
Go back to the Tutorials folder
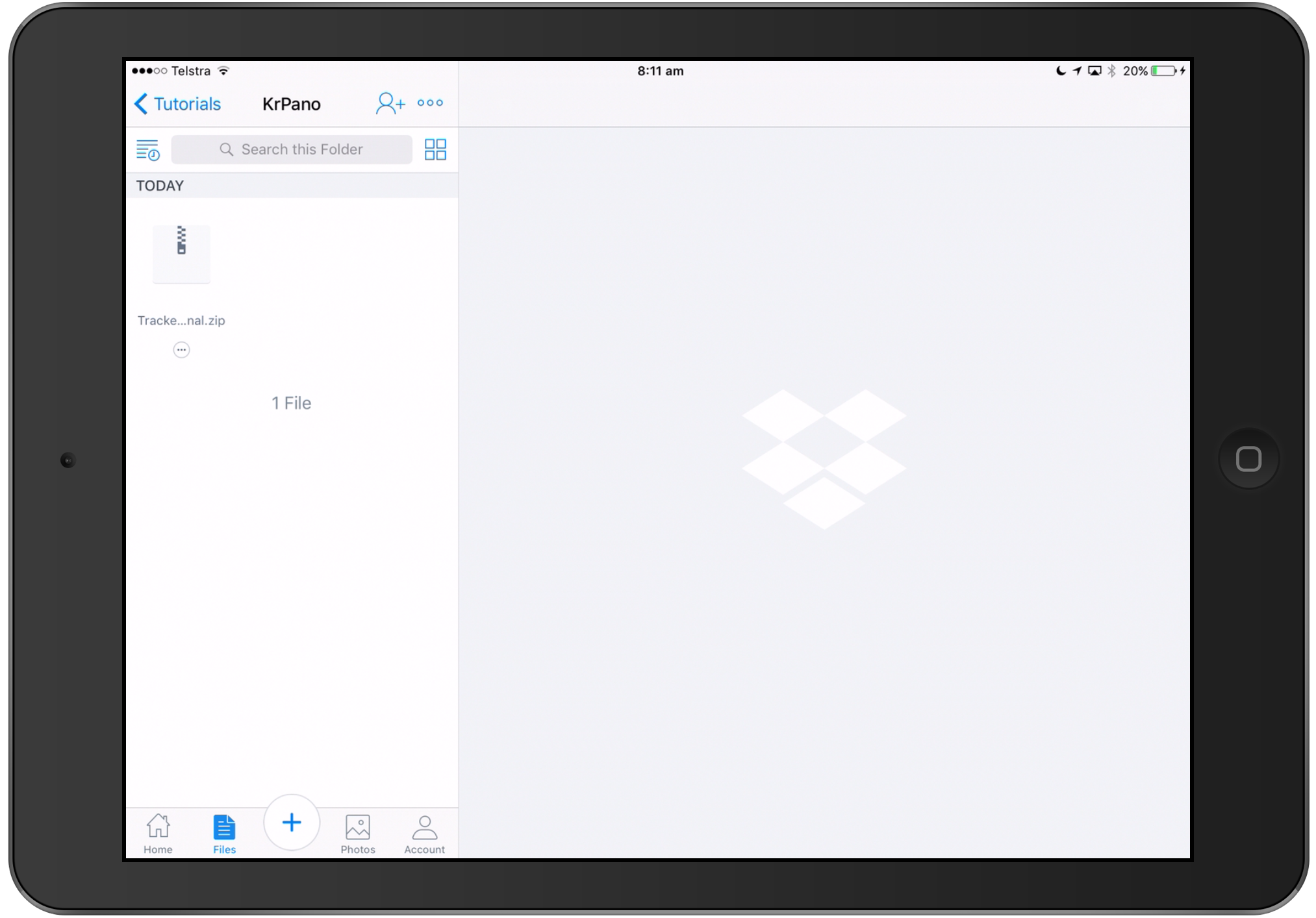point(177,104)
